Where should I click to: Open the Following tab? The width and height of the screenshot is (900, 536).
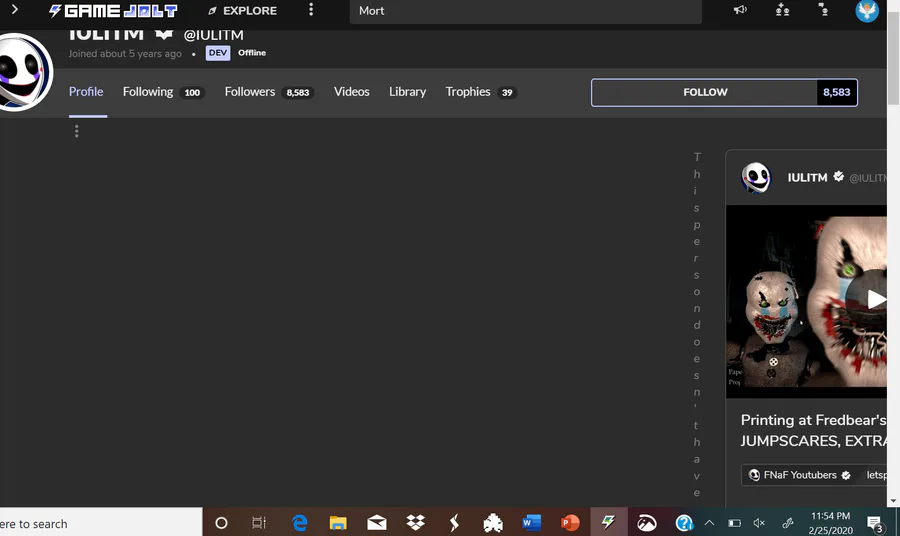tap(164, 92)
